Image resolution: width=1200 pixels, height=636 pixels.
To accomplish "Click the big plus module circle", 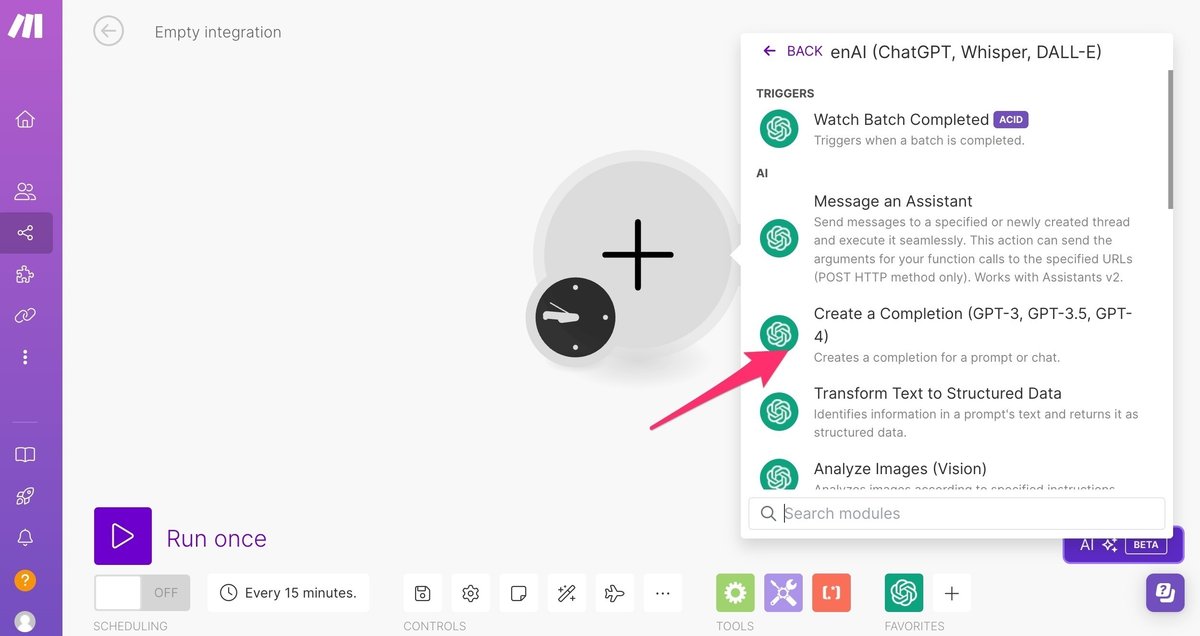I will click(x=638, y=255).
